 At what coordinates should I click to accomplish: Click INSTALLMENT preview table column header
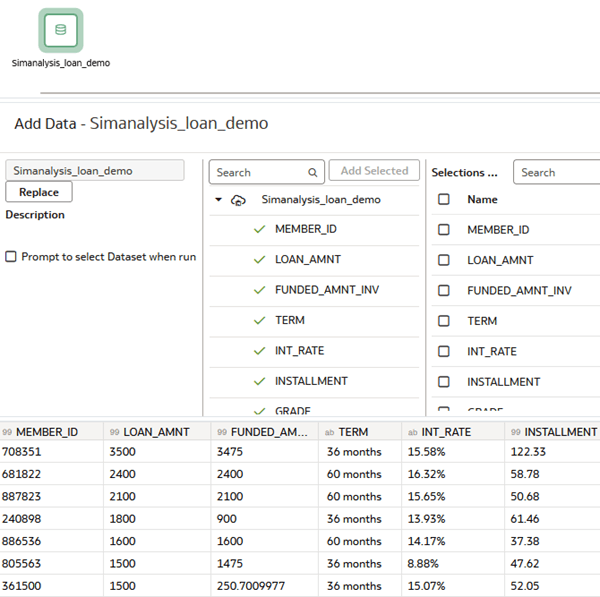pos(553,432)
